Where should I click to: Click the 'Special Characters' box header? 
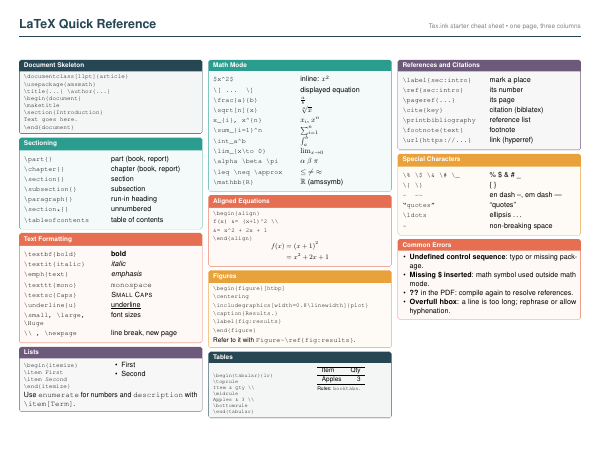click(x=489, y=159)
